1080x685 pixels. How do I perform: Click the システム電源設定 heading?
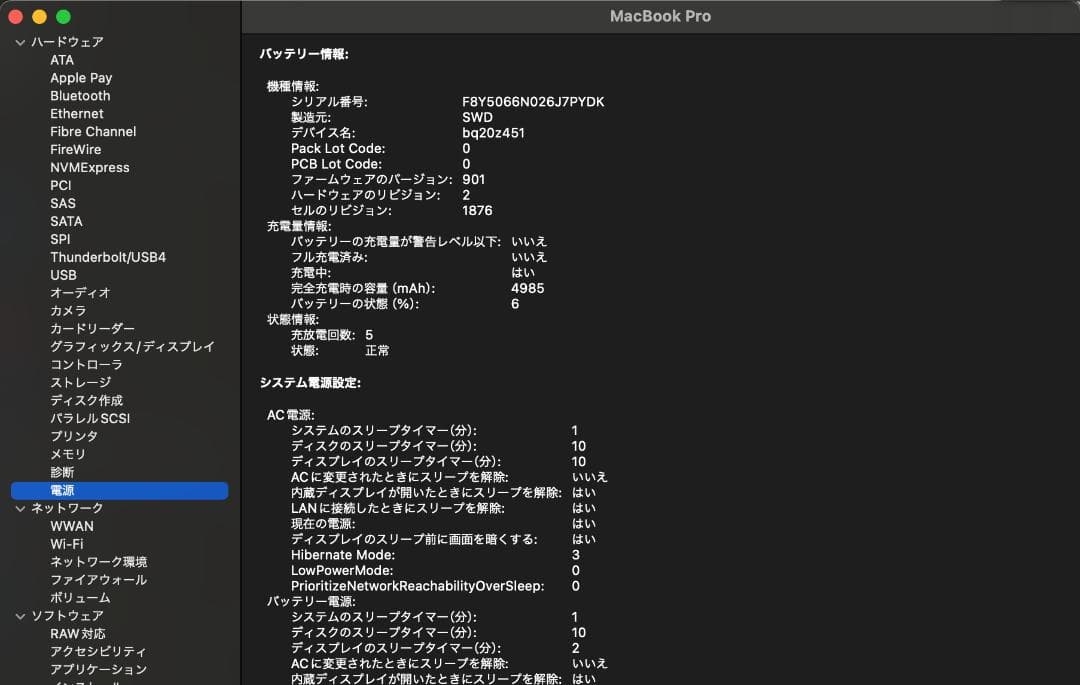click(x=310, y=383)
